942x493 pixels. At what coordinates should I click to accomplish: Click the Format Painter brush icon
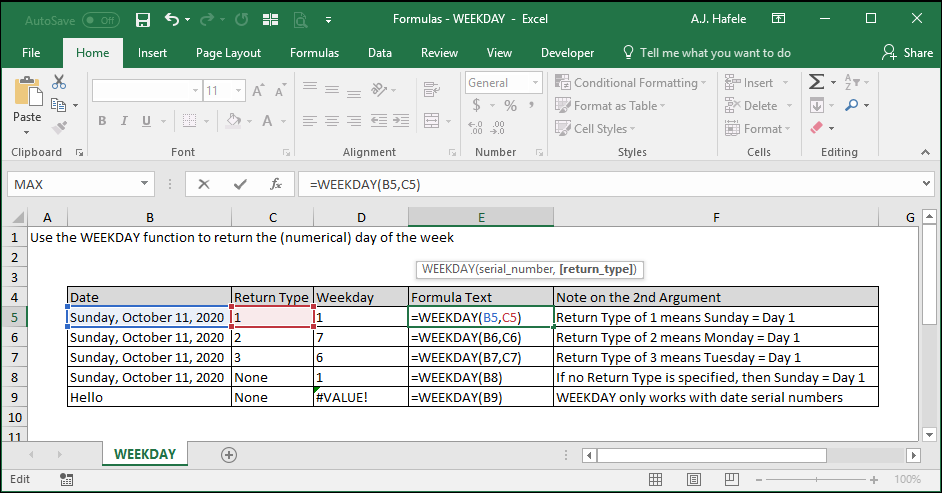tap(59, 127)
